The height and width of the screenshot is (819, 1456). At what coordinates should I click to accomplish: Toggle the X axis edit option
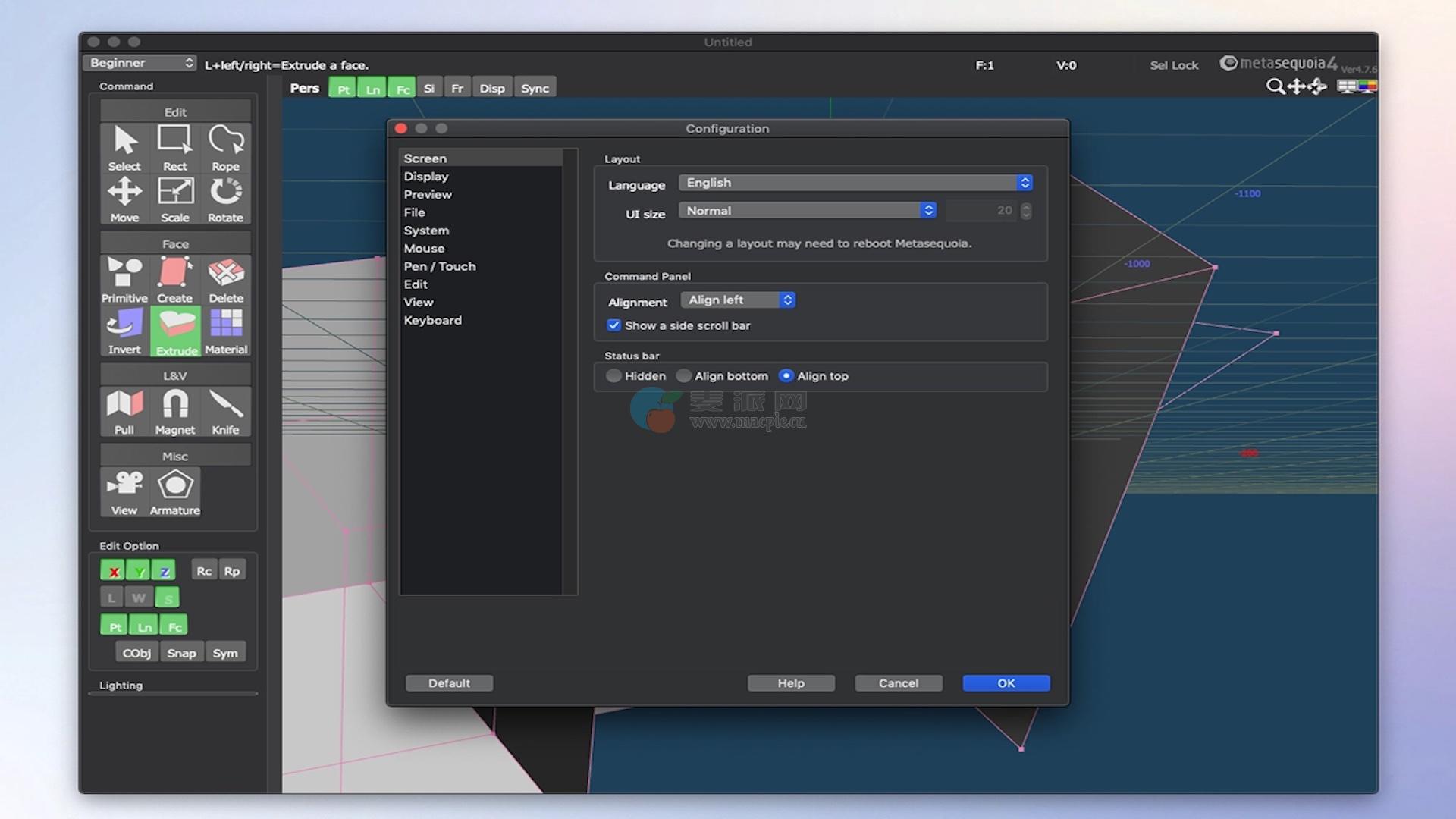point(113,571)
